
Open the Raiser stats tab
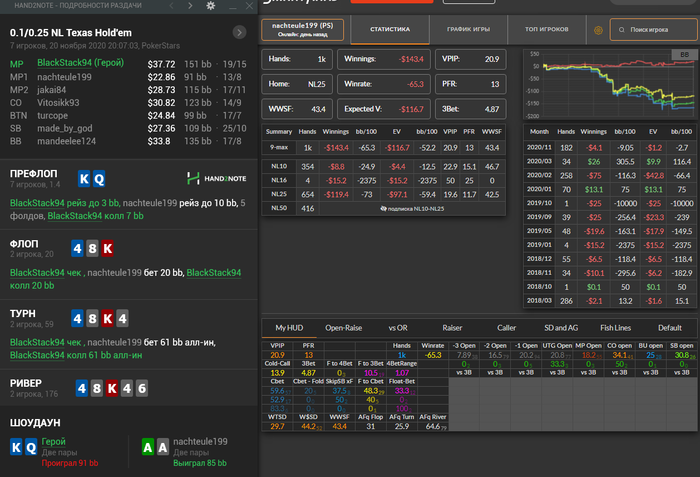click(452, 328)
